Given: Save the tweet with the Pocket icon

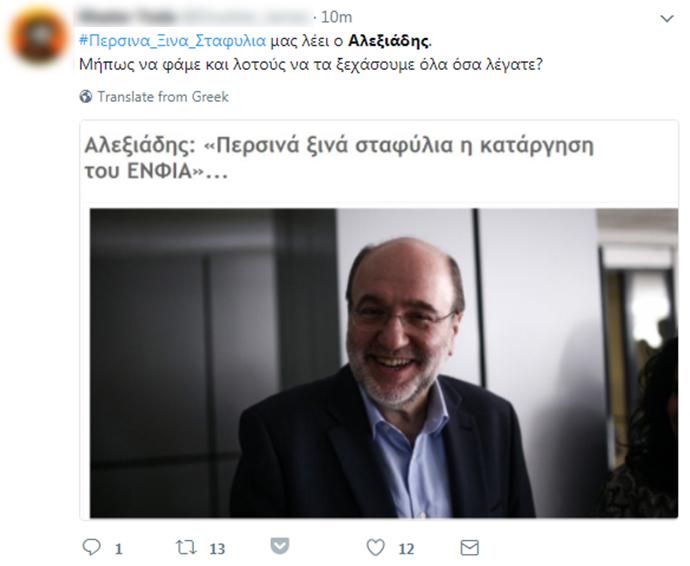Looking at the screenshot, I should (x=280, y=546).
